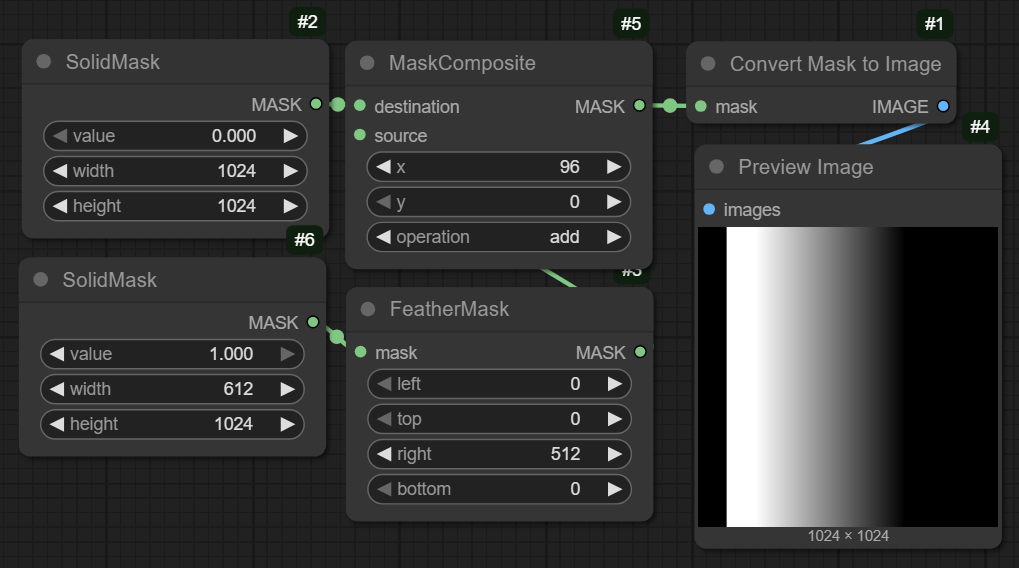This screenshot has width=1019, height=568.
Task: Select the MaskComposite node title
Action: (x=462, y=63)
